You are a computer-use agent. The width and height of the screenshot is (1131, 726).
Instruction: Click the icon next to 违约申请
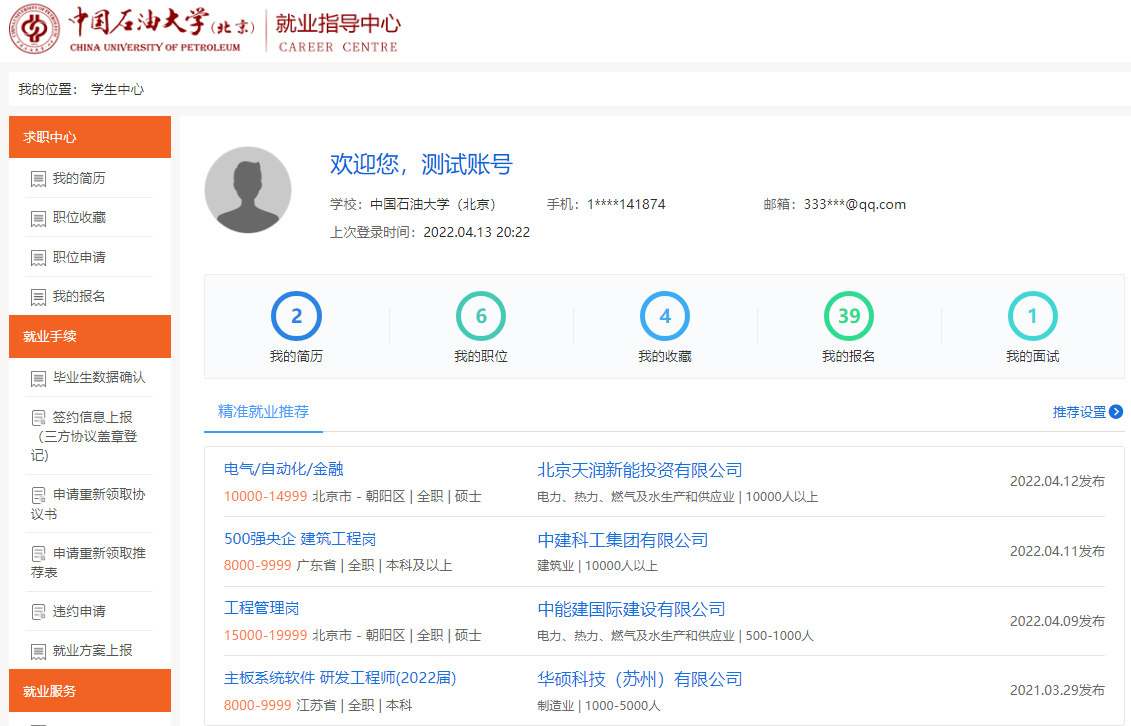(38, 612)
